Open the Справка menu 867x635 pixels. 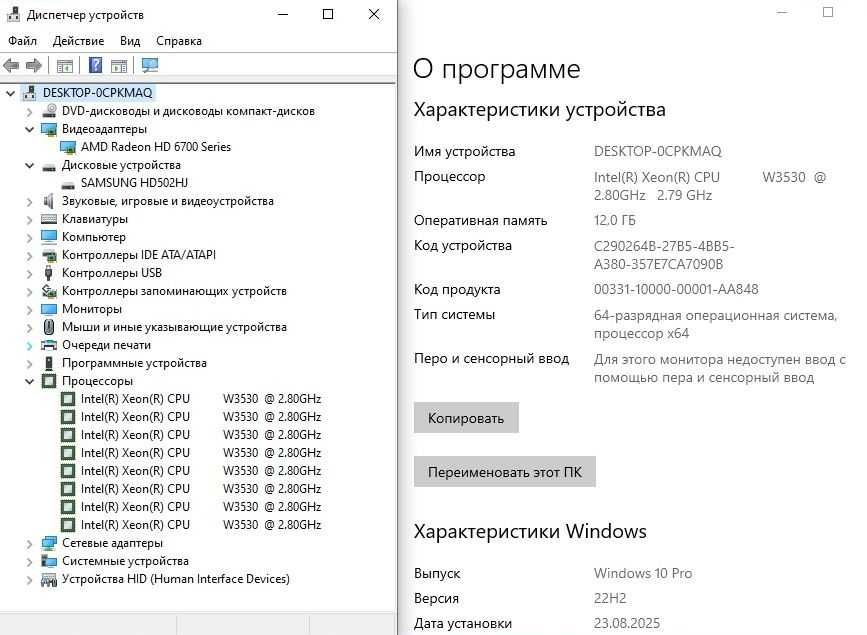tap(179, 41)
